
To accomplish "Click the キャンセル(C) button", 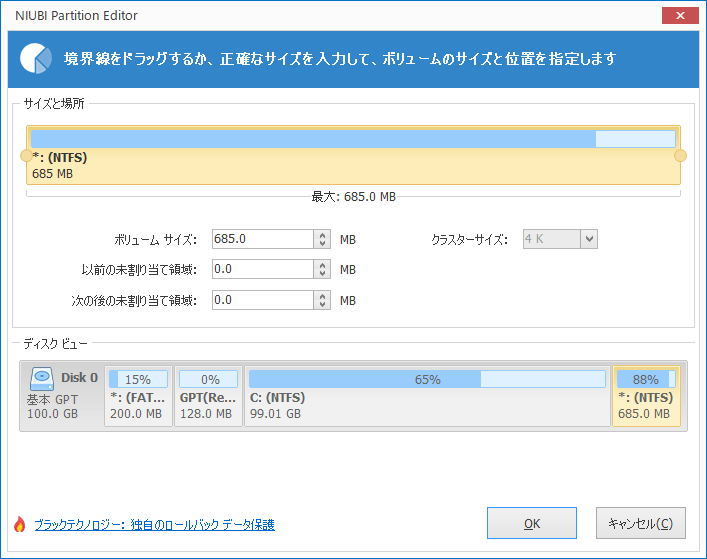I will [x=641, y=523].
